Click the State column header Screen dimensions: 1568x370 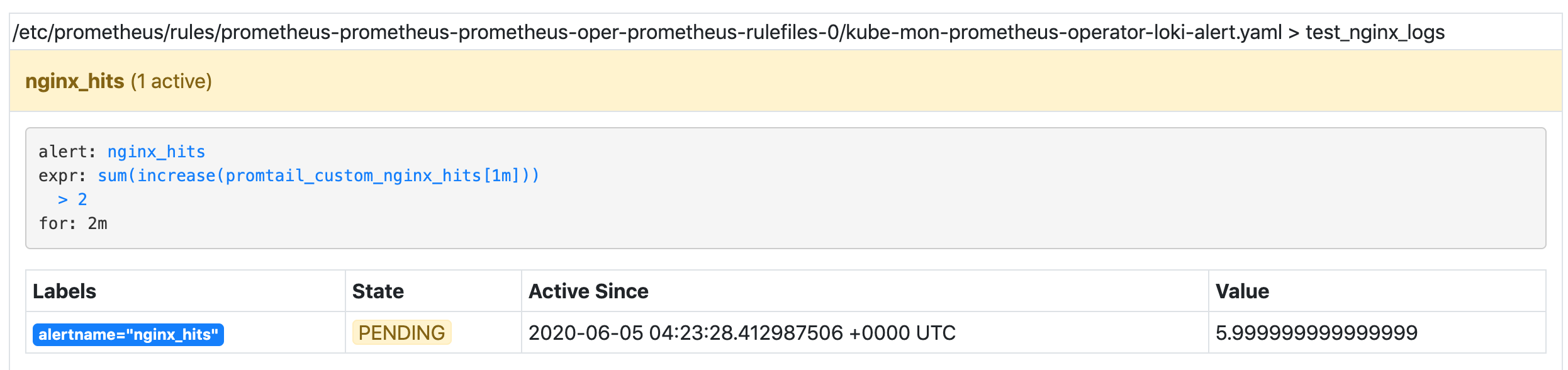click(x=378, y=291)
